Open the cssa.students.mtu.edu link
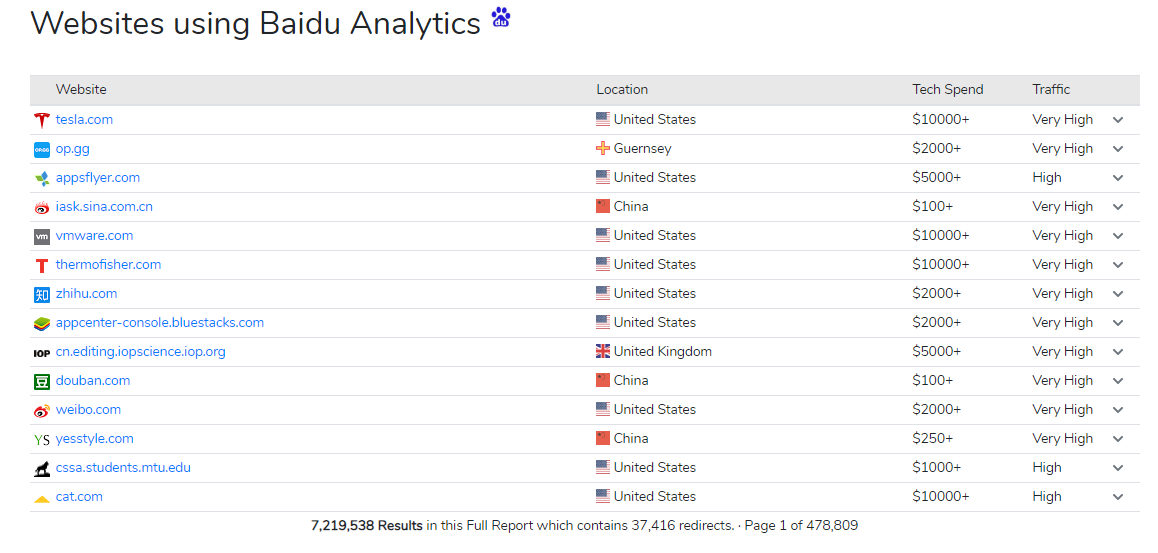The height and width of the screenshot is (553, 1158). (123, 468)
